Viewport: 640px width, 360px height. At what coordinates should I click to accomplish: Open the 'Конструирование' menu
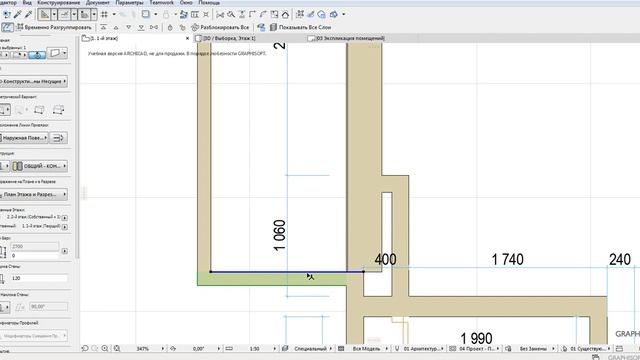58,2
